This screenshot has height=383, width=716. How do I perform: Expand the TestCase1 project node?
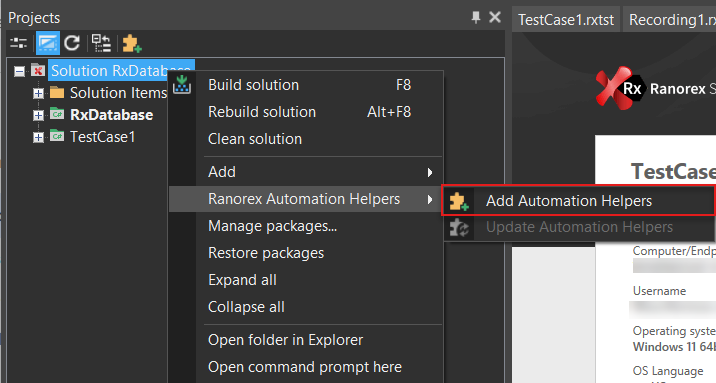click(38, 137)
